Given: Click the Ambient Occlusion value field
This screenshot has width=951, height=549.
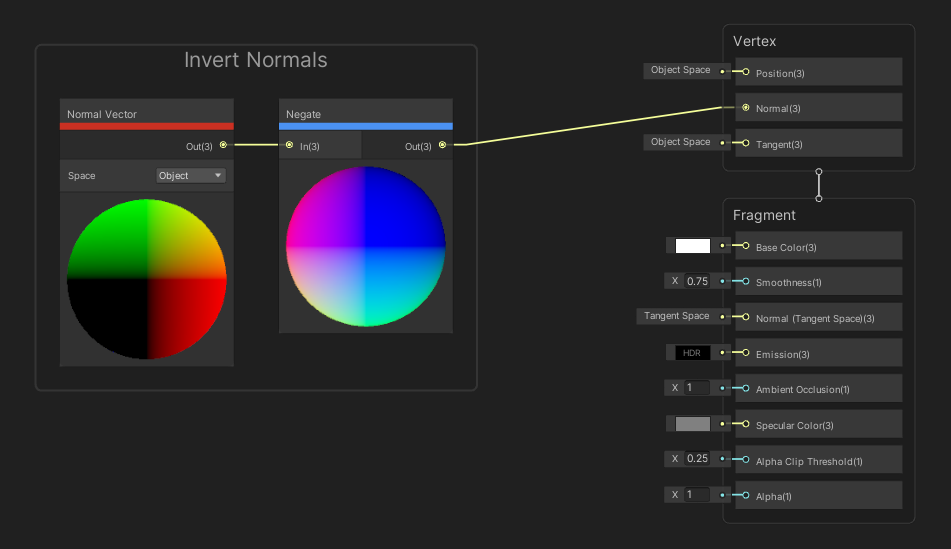Looking at the screenshot, I should click(697, 388).
